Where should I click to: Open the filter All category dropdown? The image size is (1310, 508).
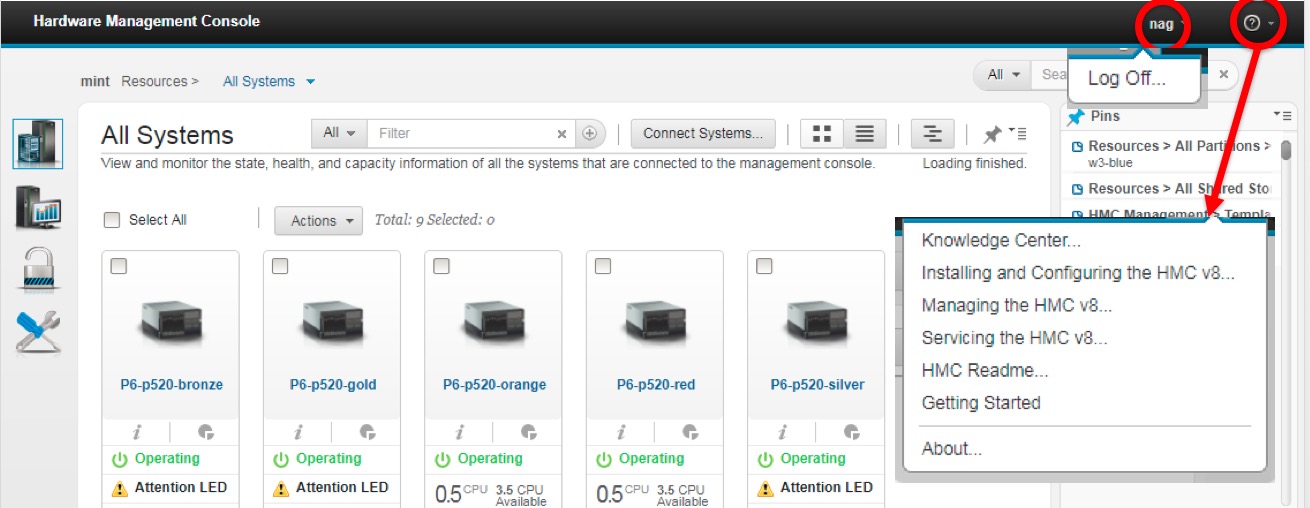tap(339, 133)
